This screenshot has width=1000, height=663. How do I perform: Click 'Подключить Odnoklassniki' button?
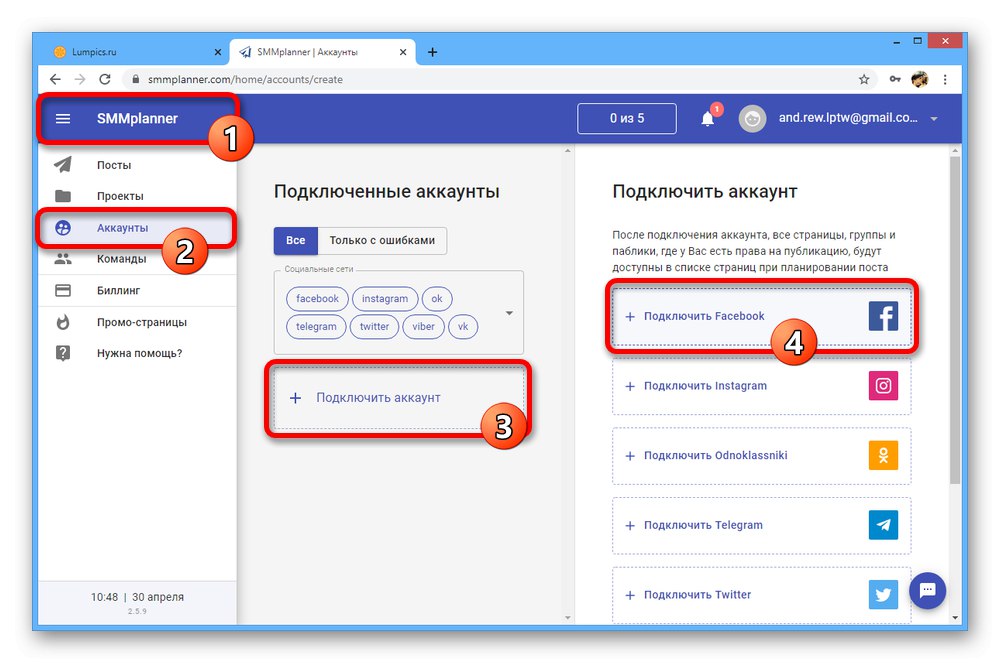[761, 455]
